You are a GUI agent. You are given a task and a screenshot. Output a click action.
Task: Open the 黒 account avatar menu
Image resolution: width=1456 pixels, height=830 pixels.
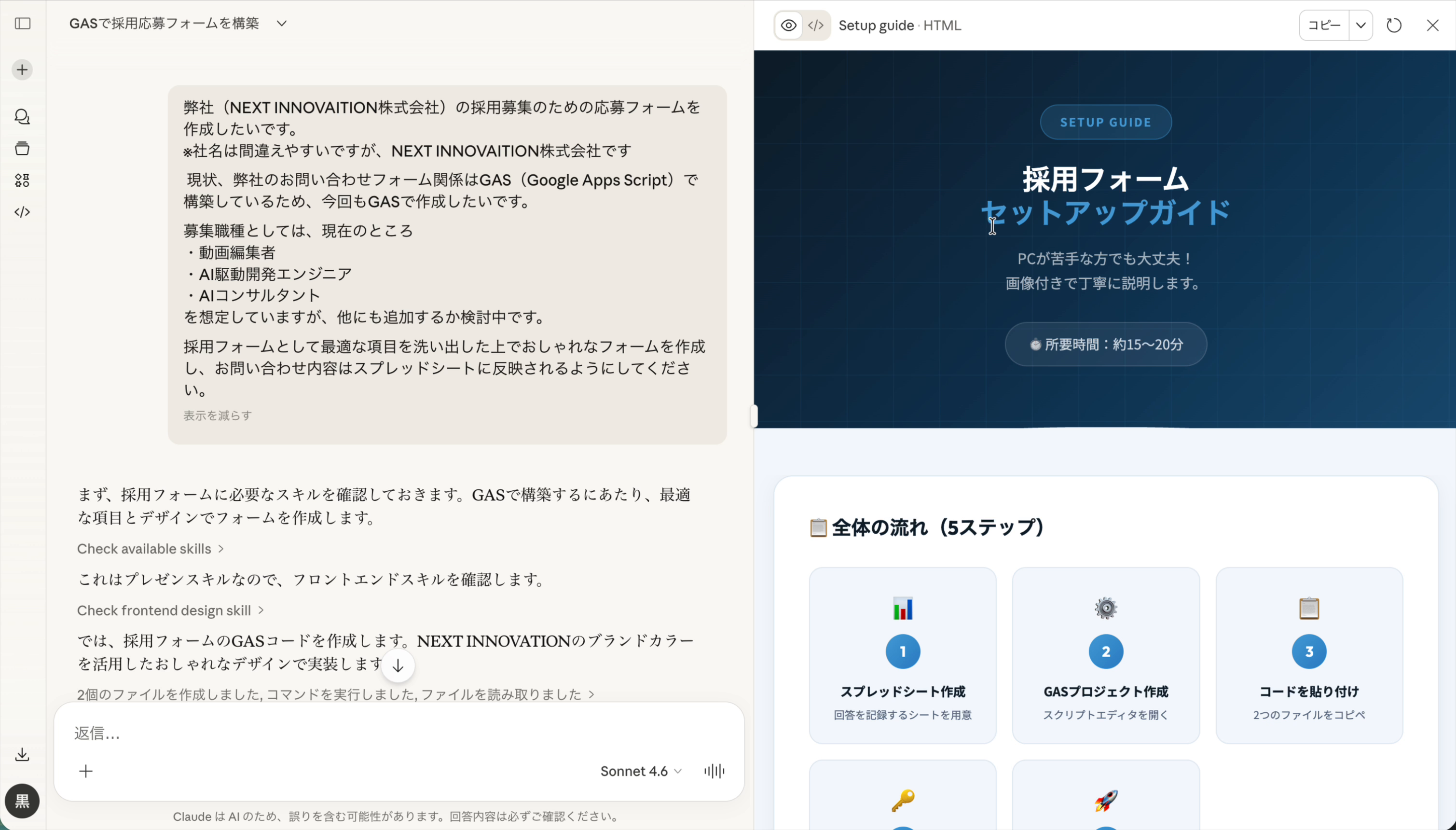pyautogui.click(x=22, y=801)
